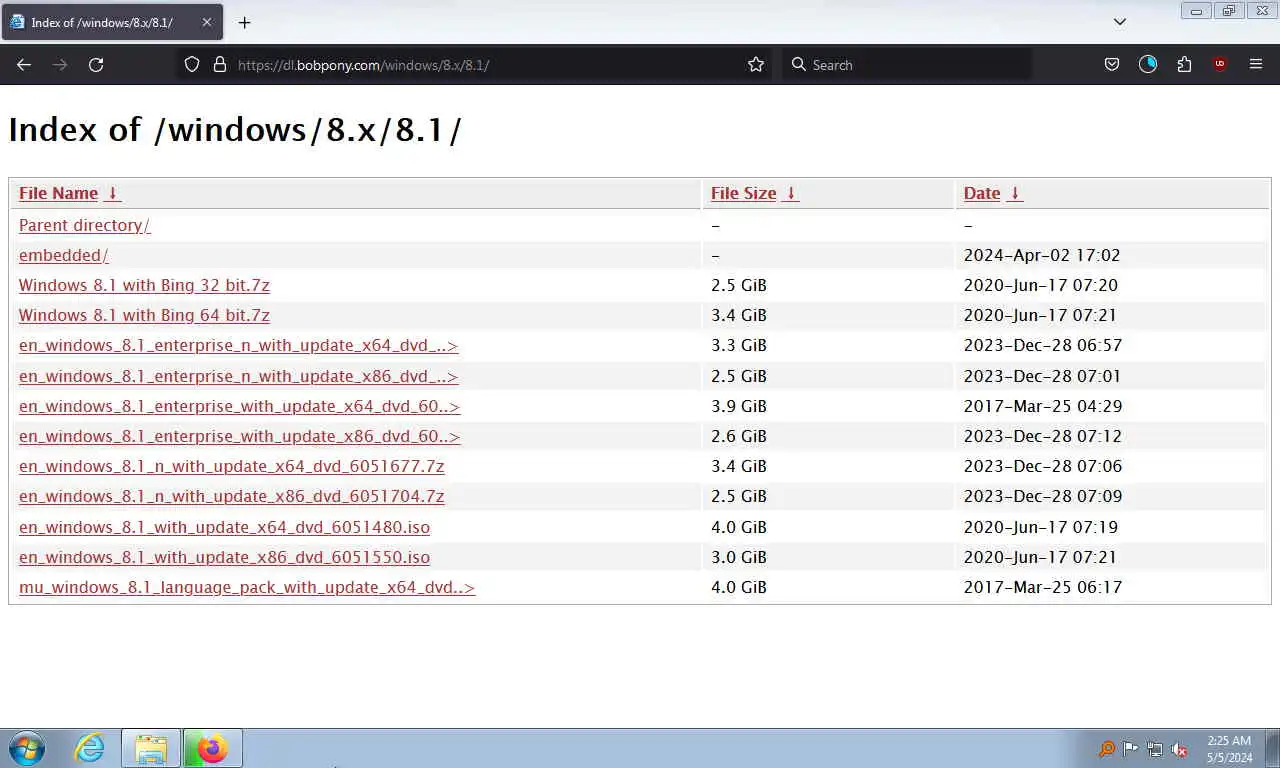Select the 2.6 GiB file size cell
The image size is (1280, 768).
click(x=739, y=436)
